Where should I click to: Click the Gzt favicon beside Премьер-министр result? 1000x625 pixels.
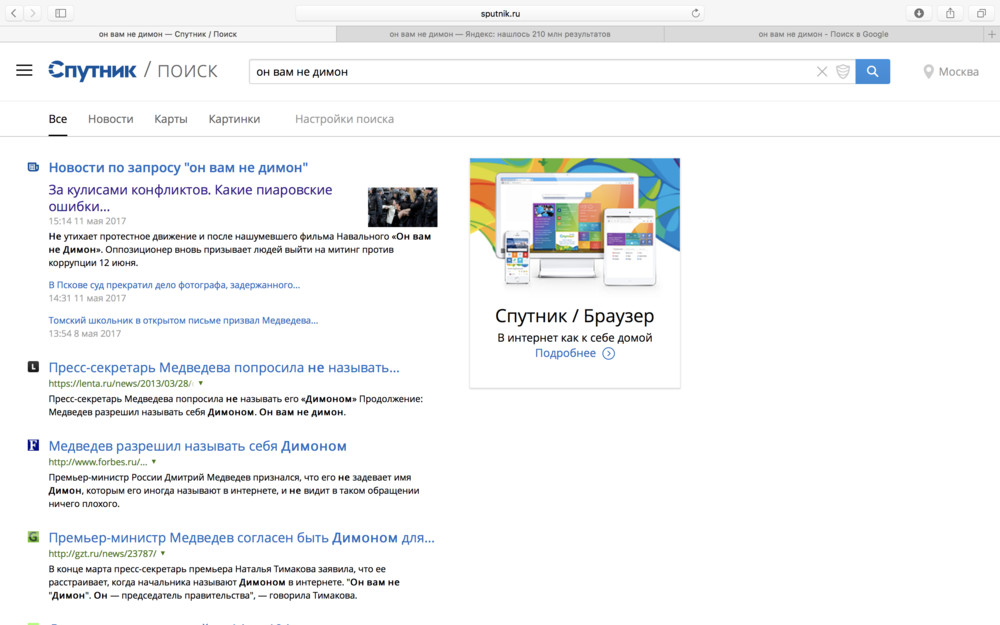coord(33,537)
